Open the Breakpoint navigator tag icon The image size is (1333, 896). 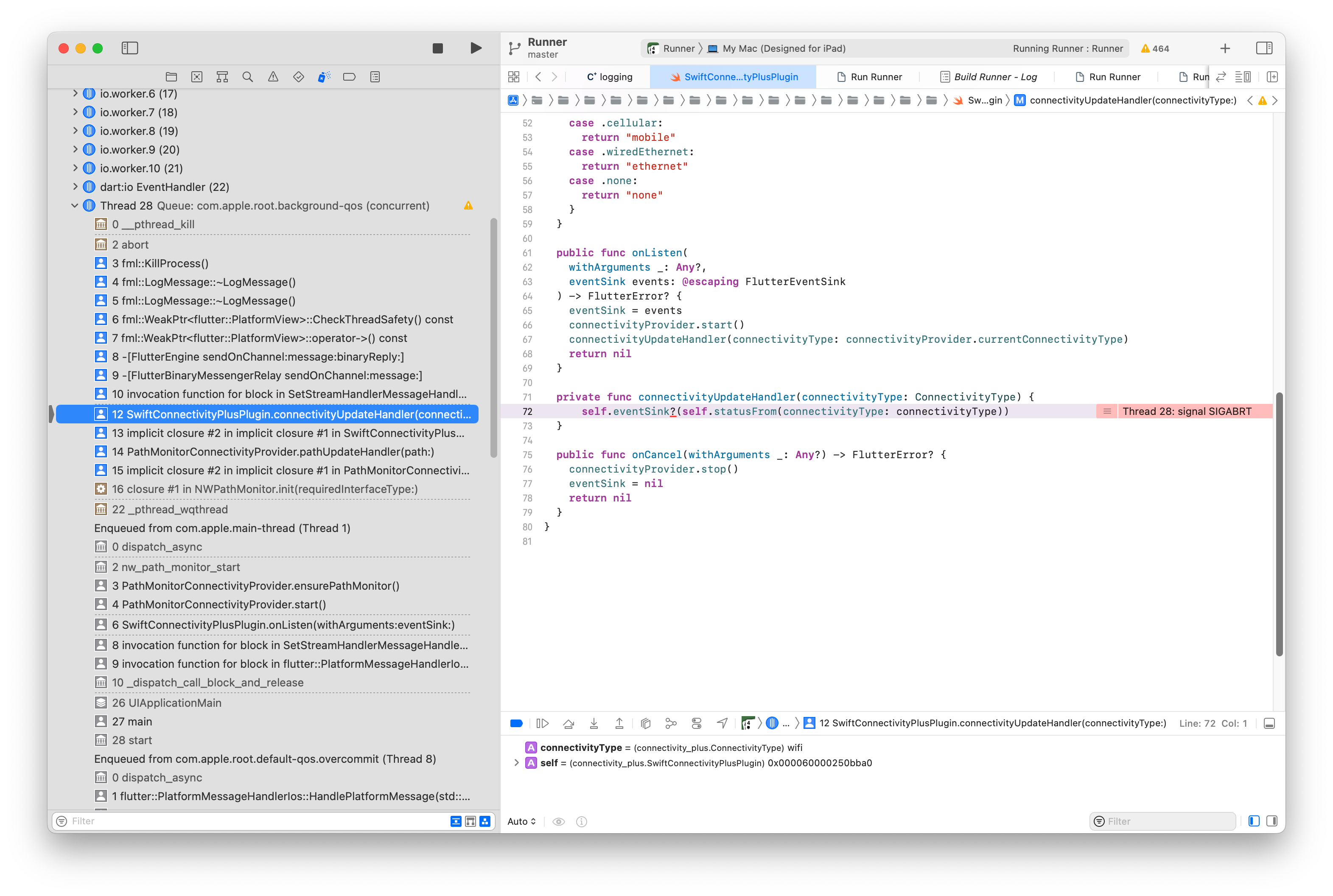pos(349,76)
